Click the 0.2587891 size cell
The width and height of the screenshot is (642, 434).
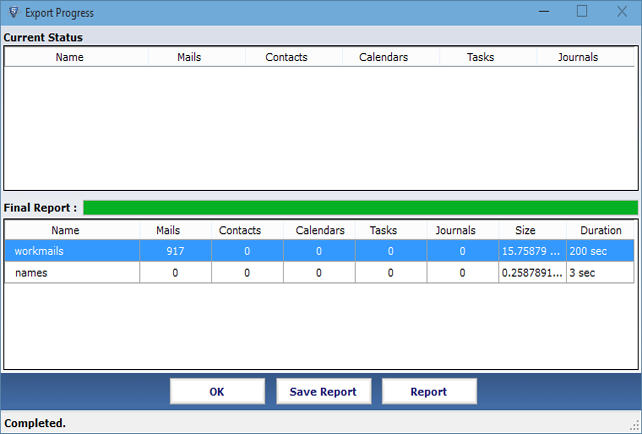[x=532, y=272]
